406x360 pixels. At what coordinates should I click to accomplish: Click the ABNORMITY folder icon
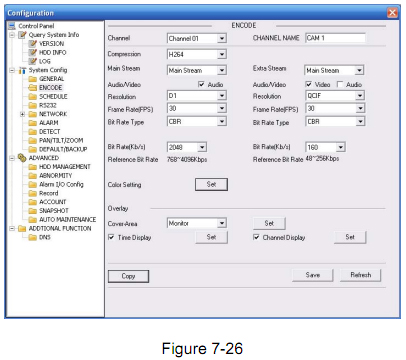[33, 176]
